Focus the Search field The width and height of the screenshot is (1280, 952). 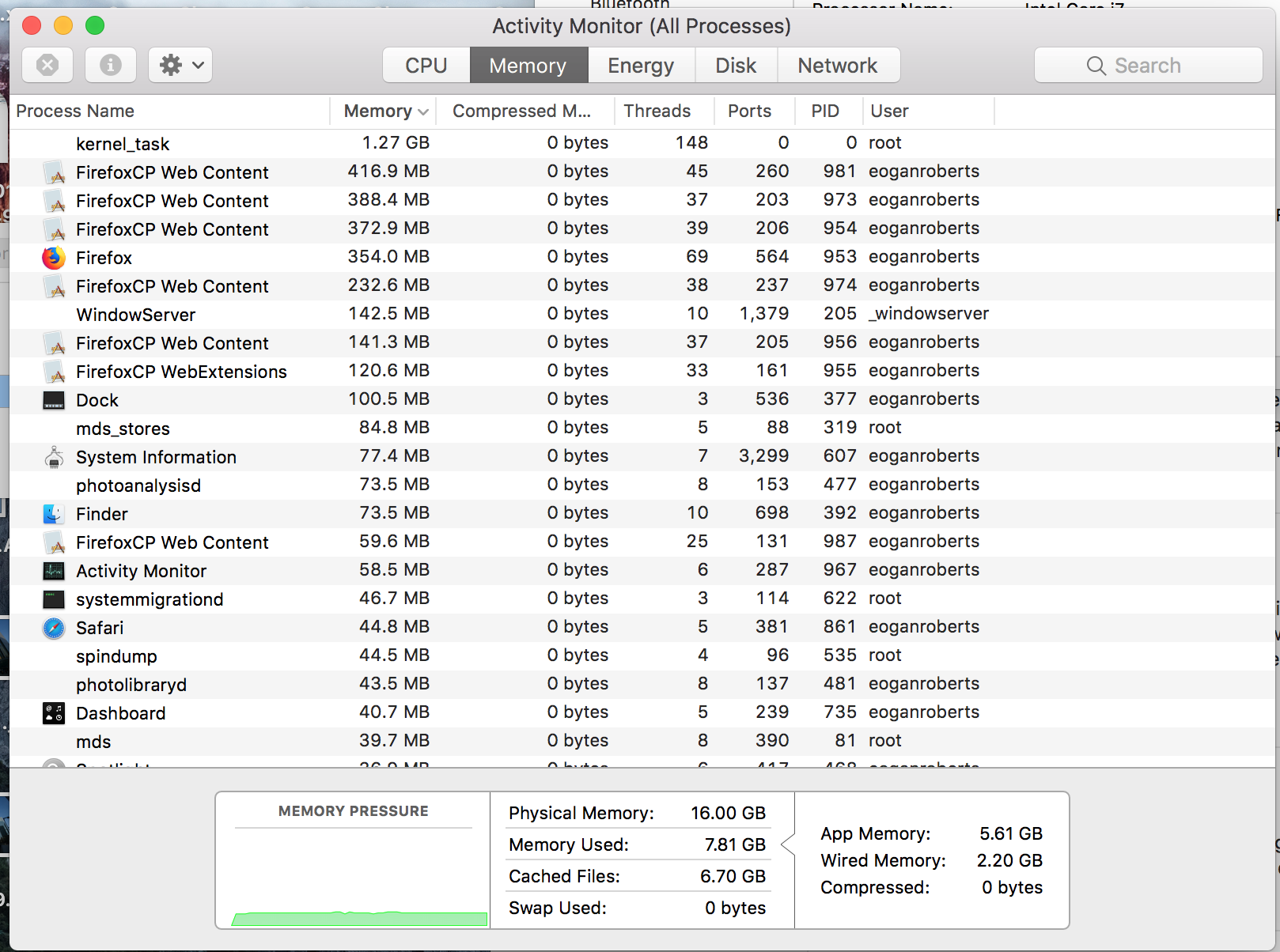1148,65
